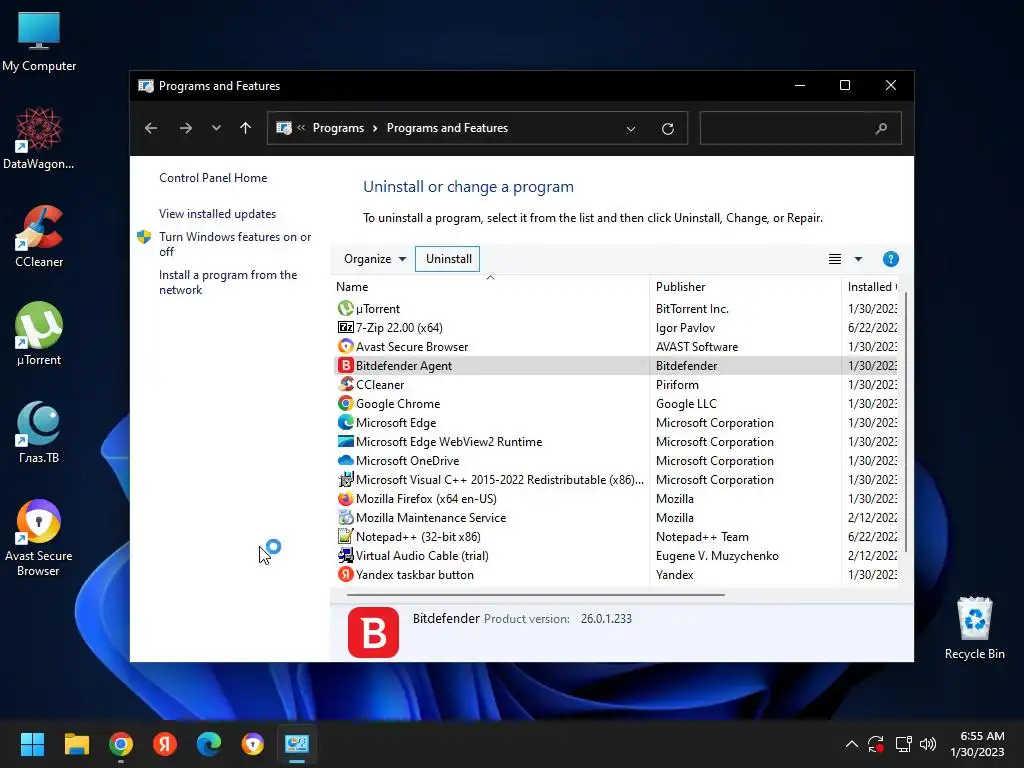Click the Notepad++ list icon
This screenshot has width=1024, height=768.
coord(345,536)
